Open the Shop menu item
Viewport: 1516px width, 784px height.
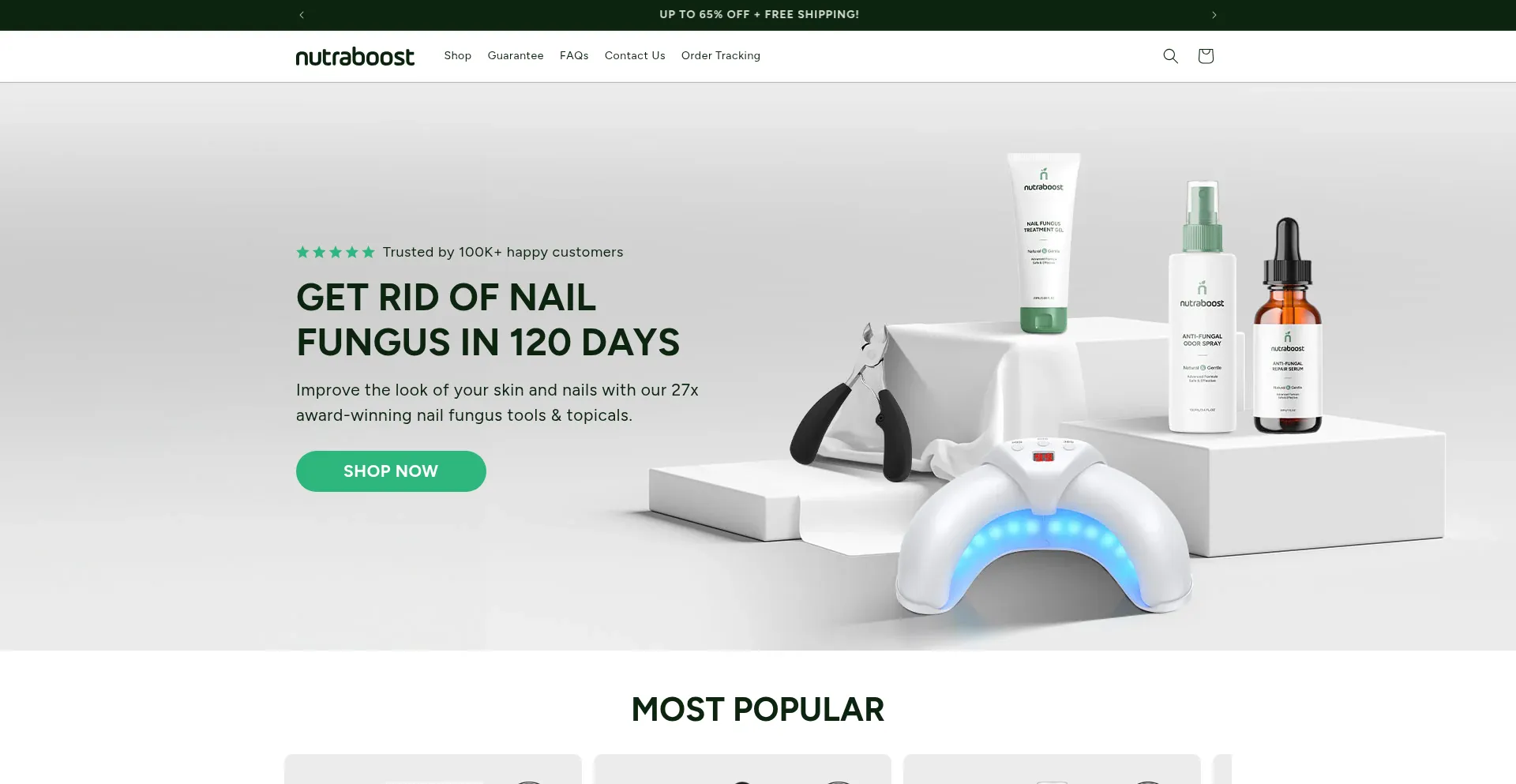(x=458, y=56)
